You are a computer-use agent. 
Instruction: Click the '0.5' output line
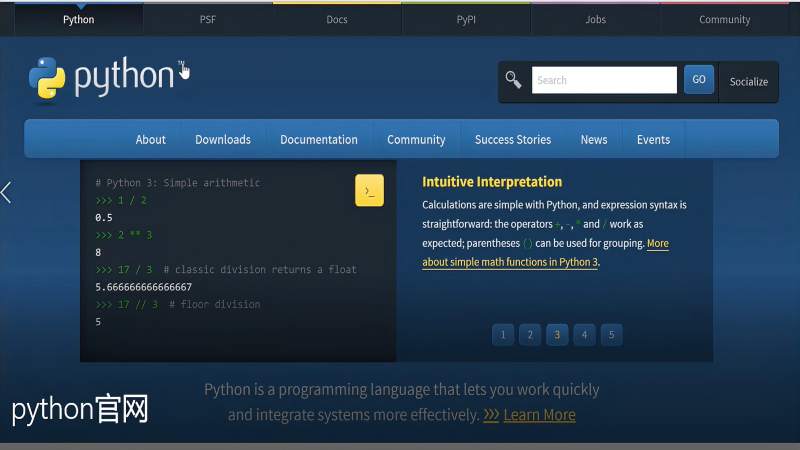click(104, 218)
